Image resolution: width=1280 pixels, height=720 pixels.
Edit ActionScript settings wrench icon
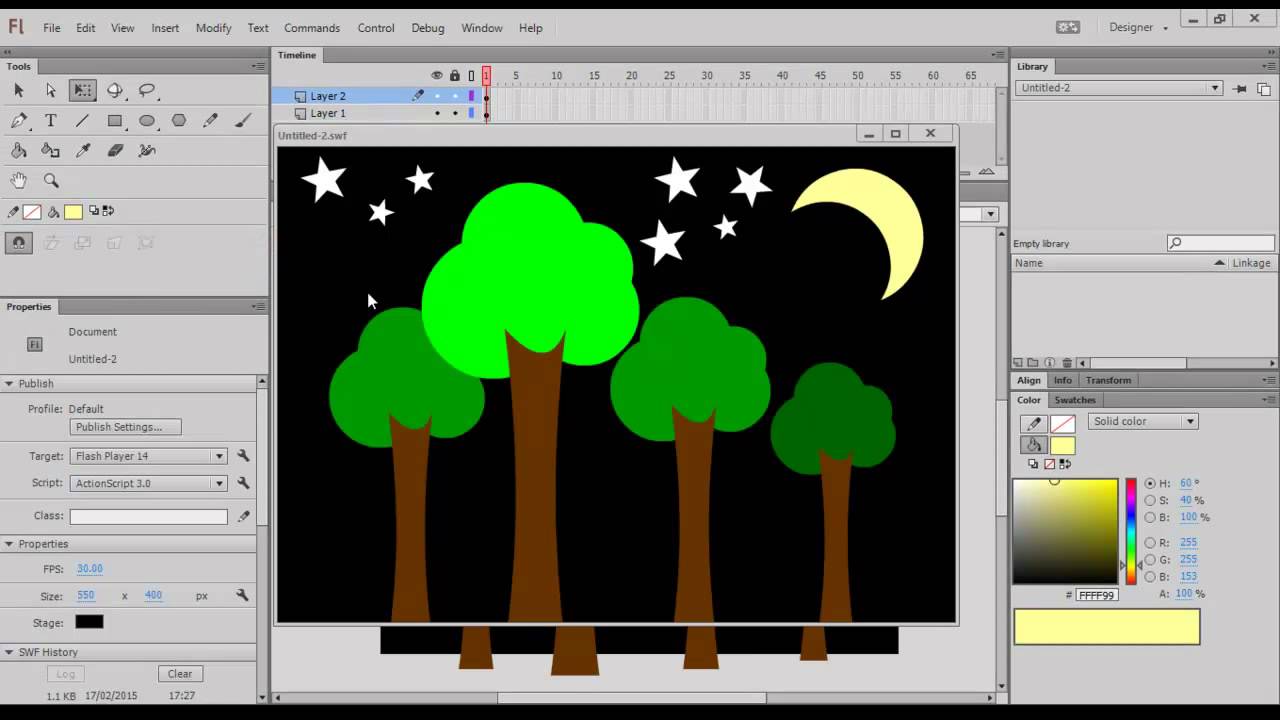243,483
